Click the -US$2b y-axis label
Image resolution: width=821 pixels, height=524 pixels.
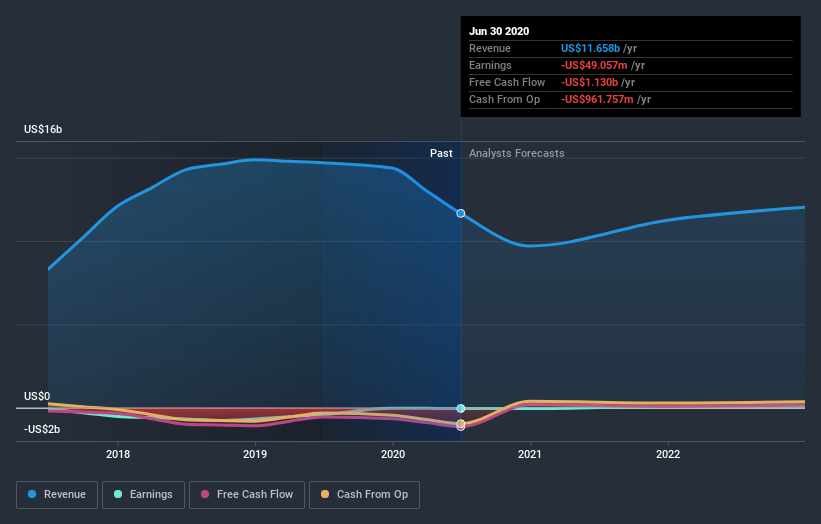tap(42, 429)
